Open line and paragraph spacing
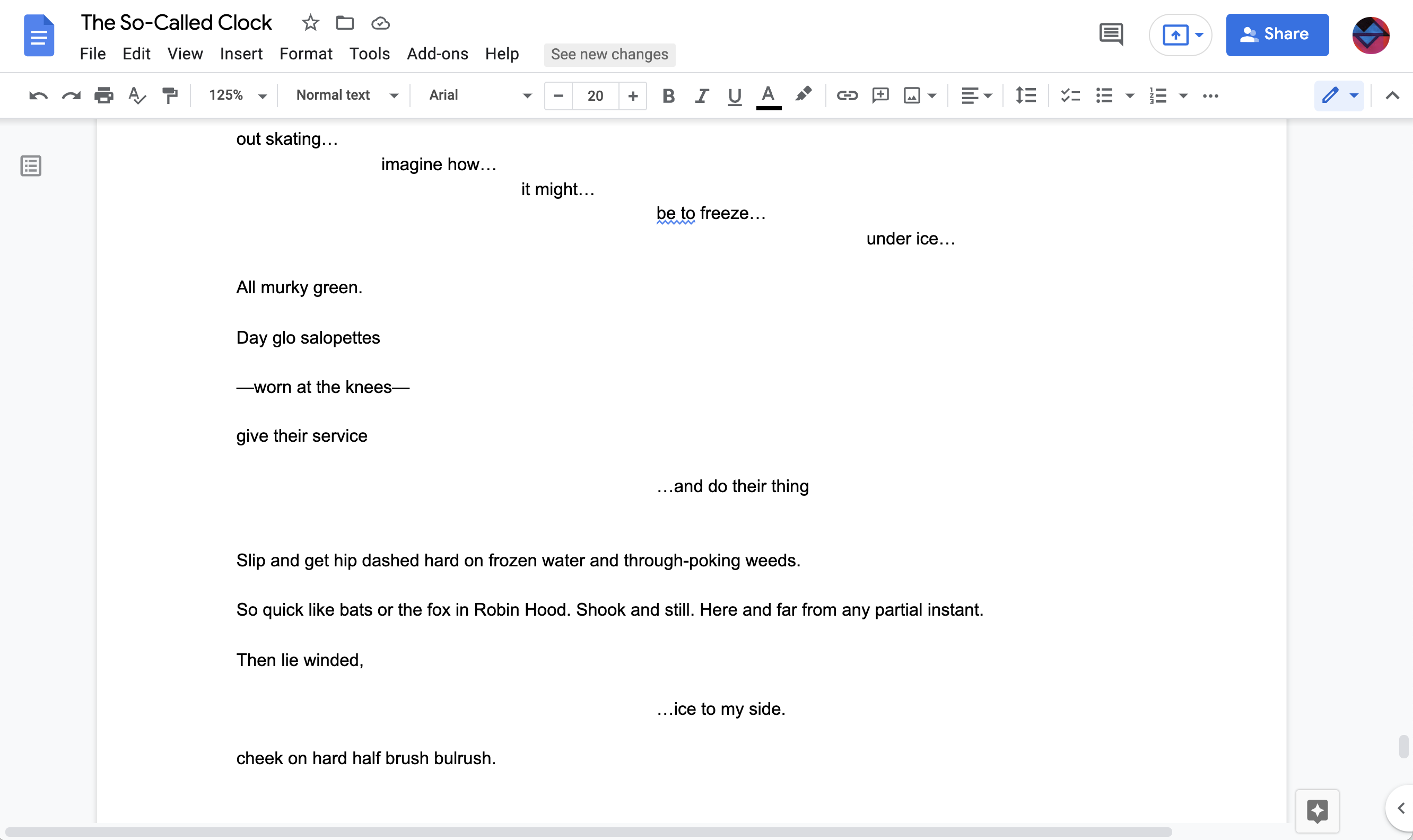1413x840 pixels. (x=1025, y=95)
